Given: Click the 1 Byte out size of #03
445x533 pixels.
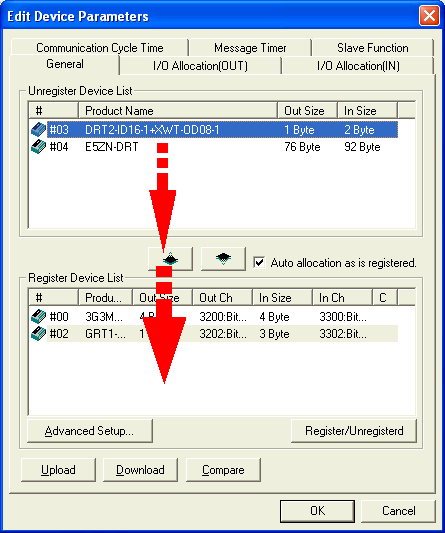Looking at the screenshot, I should (299, 130).
